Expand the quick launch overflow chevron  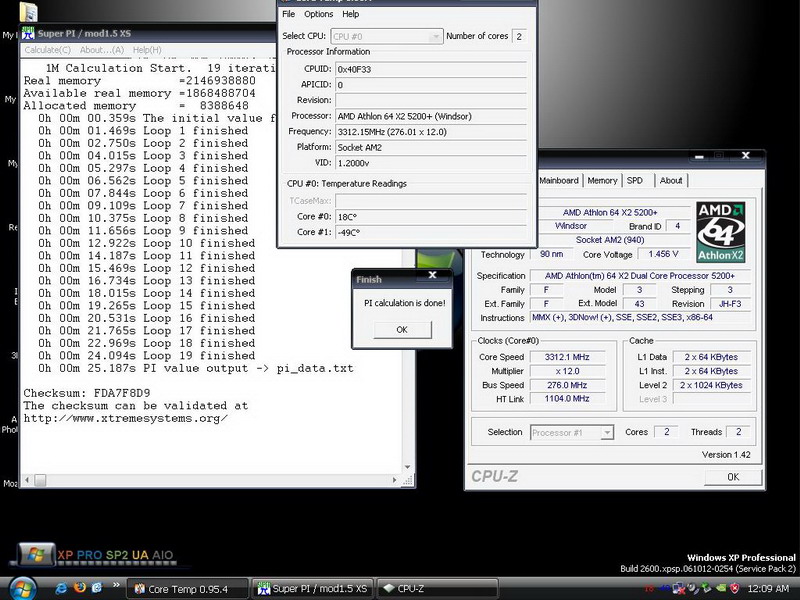(116, 585)
